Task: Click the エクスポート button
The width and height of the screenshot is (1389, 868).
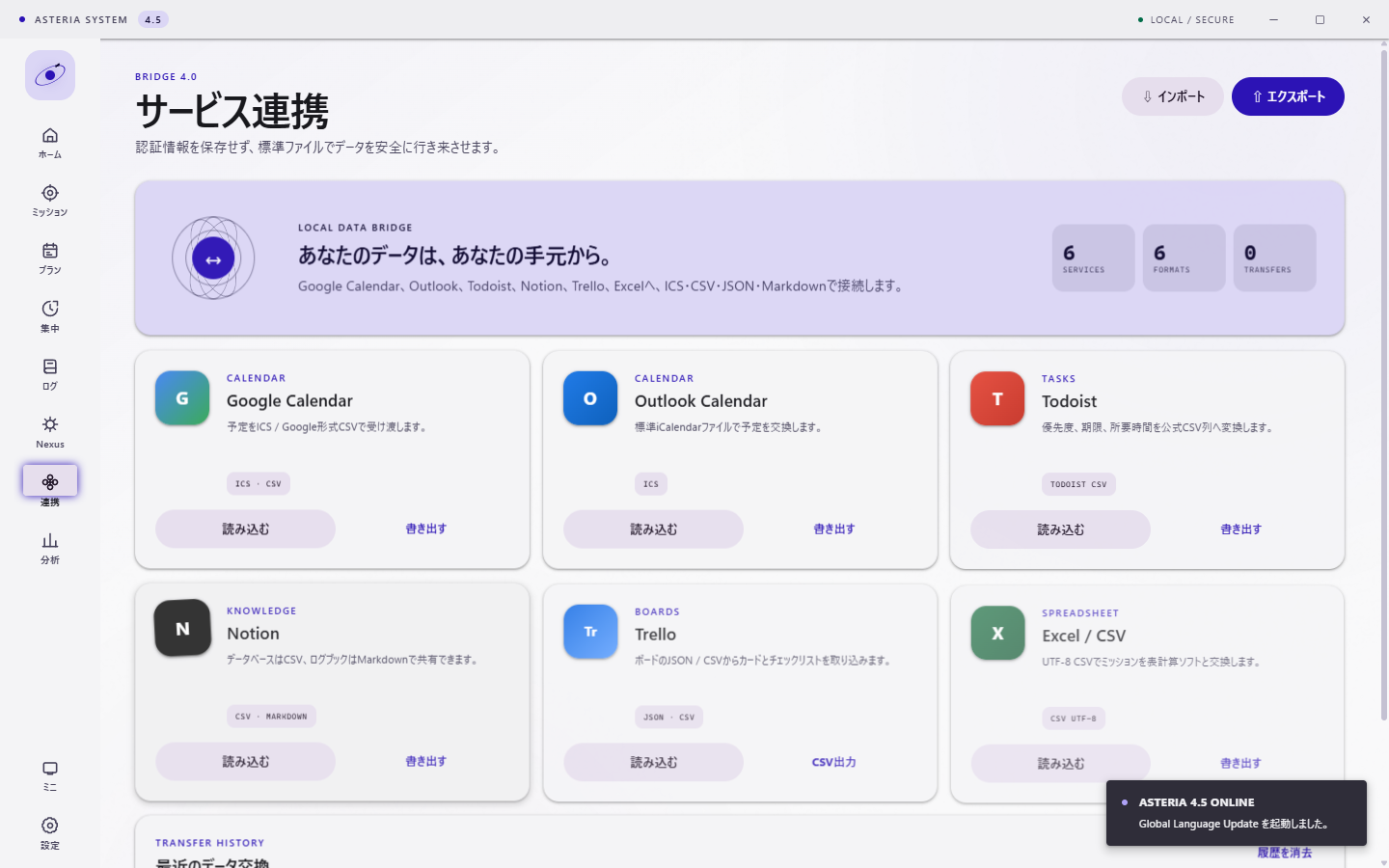Action: [x=1288, y=96]
